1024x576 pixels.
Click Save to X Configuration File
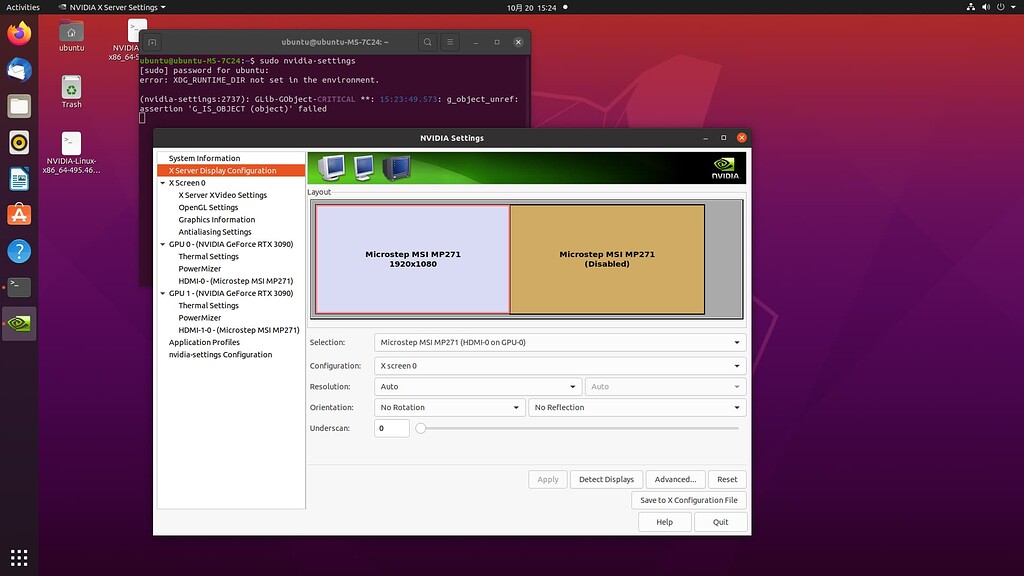pos(688,500)
